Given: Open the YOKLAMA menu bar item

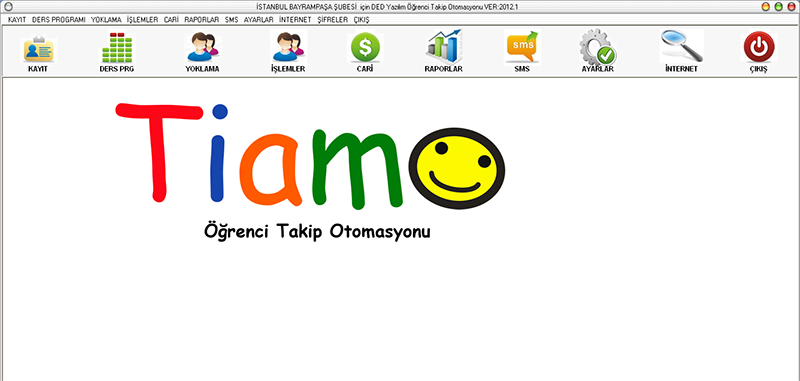Looking at the screenshot, I should pos(106,20).
